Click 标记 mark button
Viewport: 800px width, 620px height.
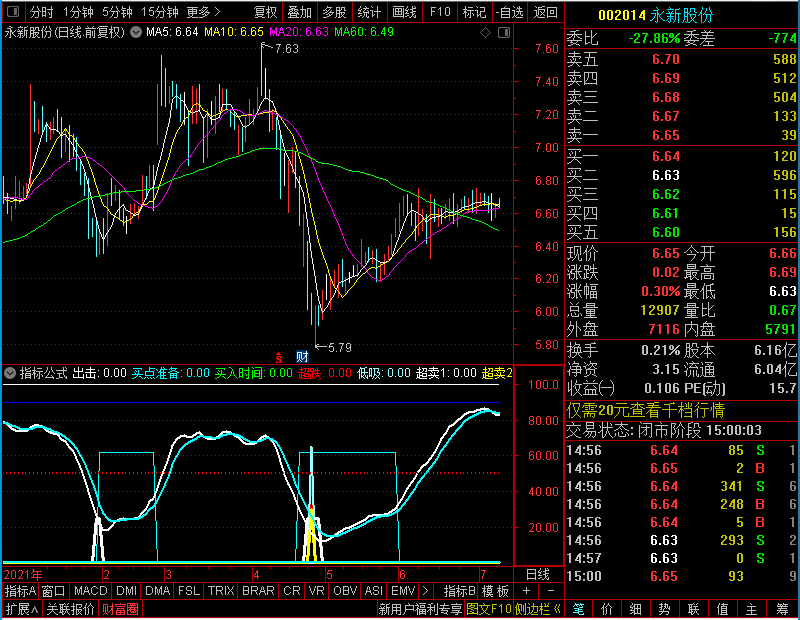click(x=474, y=12)
